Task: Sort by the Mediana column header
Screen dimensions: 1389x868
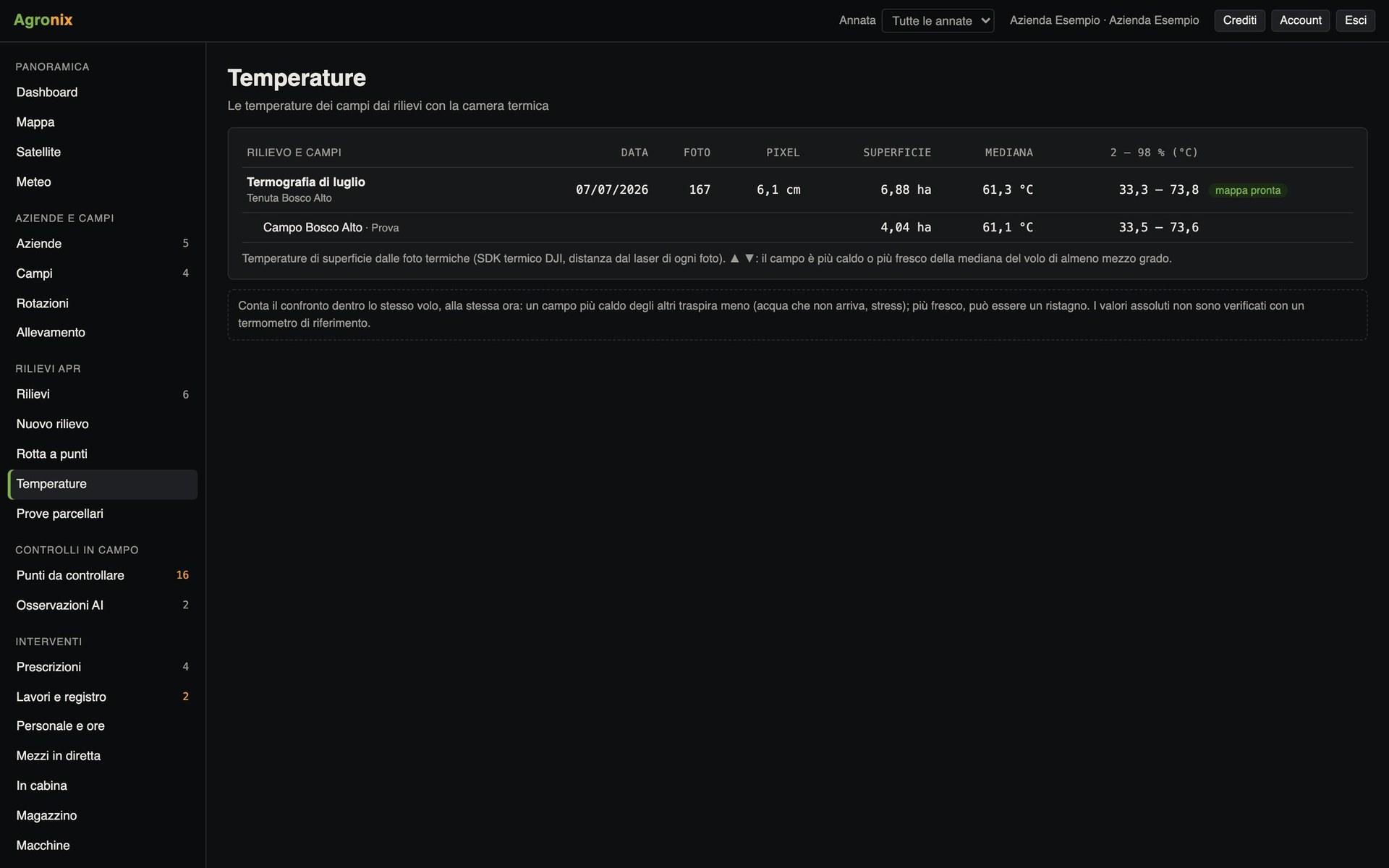Action: point(1008,153)
